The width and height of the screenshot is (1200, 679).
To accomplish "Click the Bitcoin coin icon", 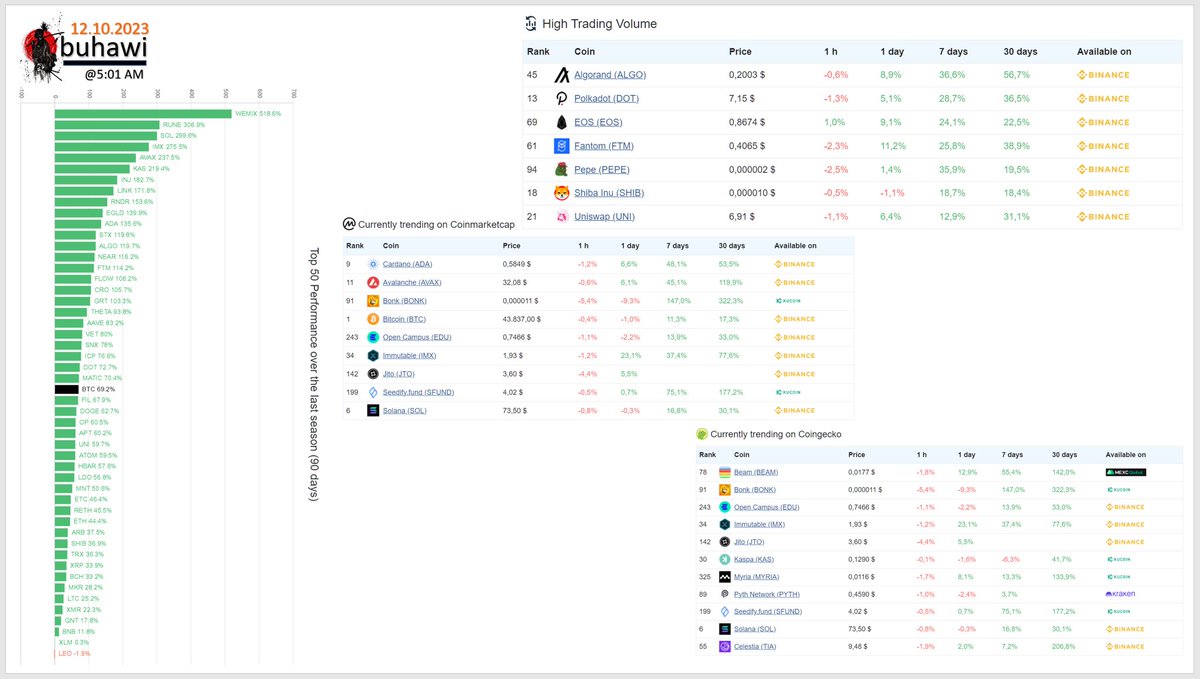I will tap(373, 319).
